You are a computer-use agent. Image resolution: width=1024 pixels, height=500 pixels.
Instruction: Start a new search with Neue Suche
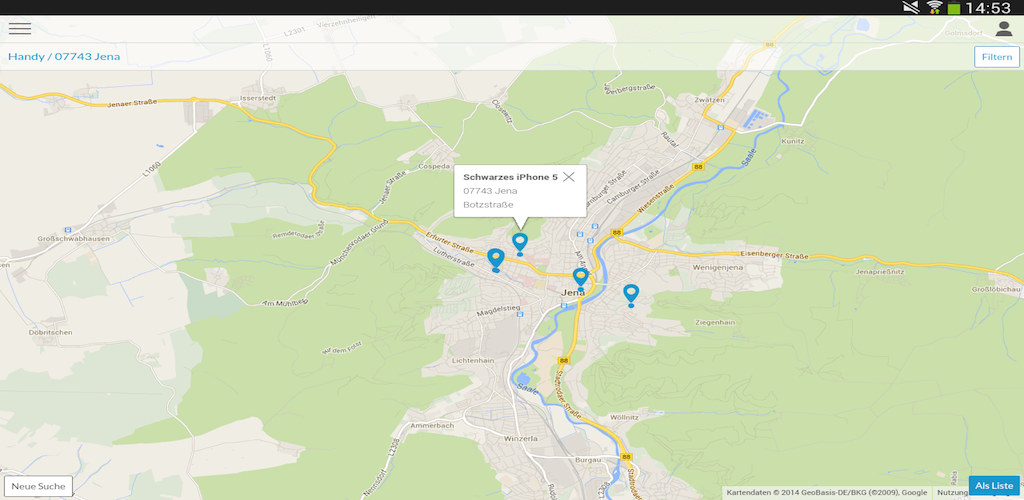(x=38, y=487)
